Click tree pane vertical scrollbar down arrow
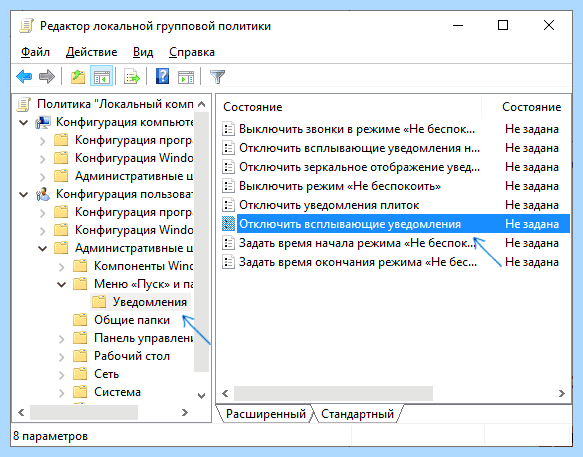The height and width of the screenshot is (457, 583). point(202,395)
